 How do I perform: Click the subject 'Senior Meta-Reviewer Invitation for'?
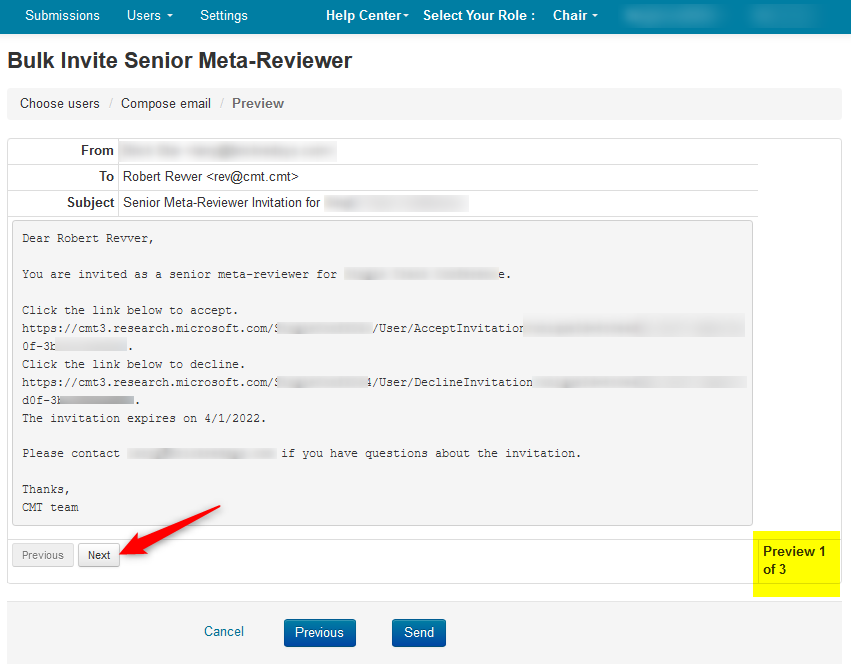pyautogui.click(x=221, y=203)
